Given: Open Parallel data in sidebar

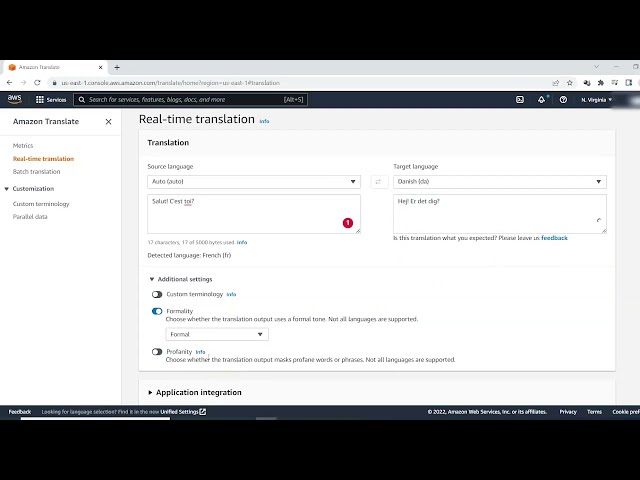Looking at the screenshot, I should point(30,217).
